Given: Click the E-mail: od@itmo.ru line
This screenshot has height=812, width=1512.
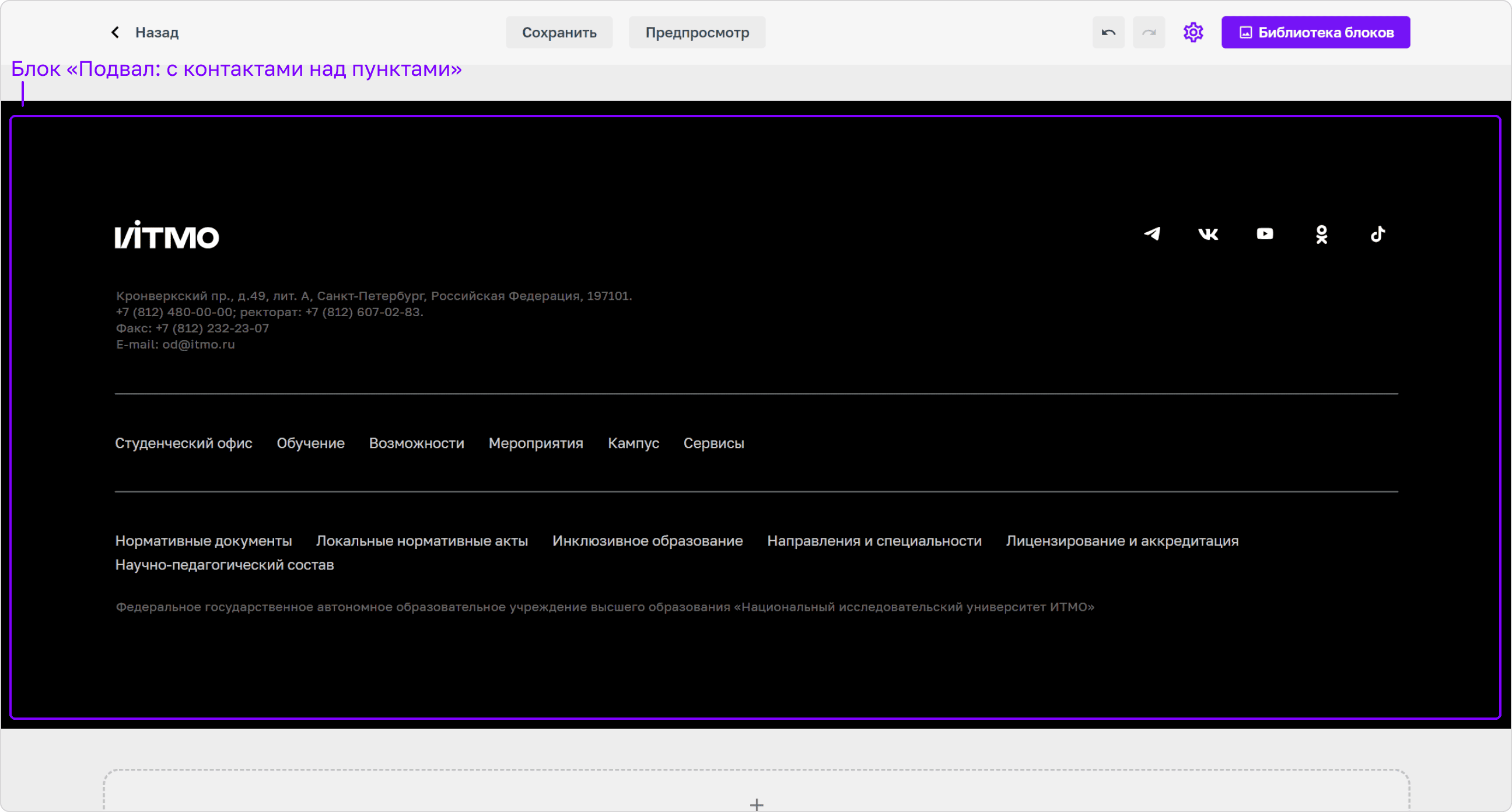Looking at the screenshot, I should (176, 345).
